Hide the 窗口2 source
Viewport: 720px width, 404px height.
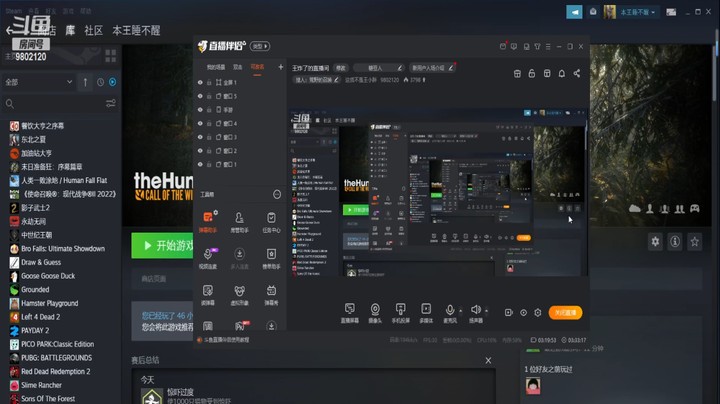[x=200, y=151]
